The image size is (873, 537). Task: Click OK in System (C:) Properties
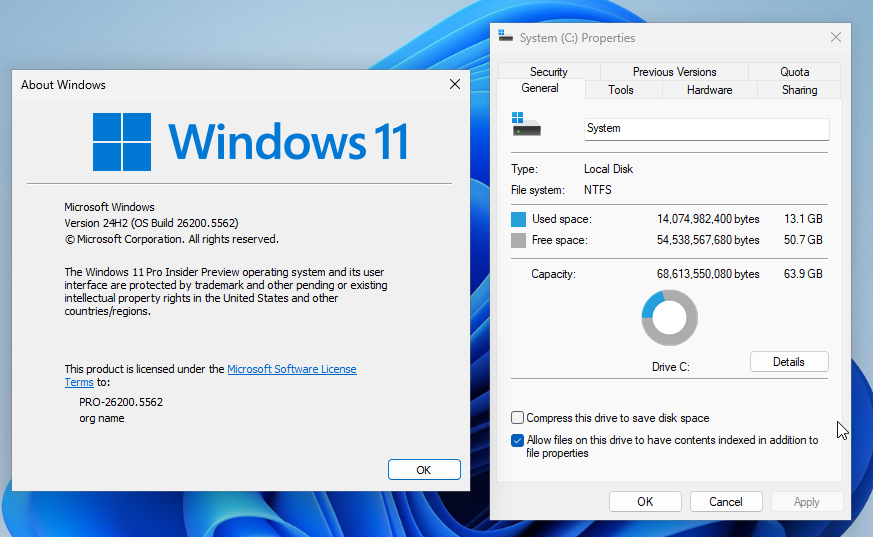coord(645,501)
